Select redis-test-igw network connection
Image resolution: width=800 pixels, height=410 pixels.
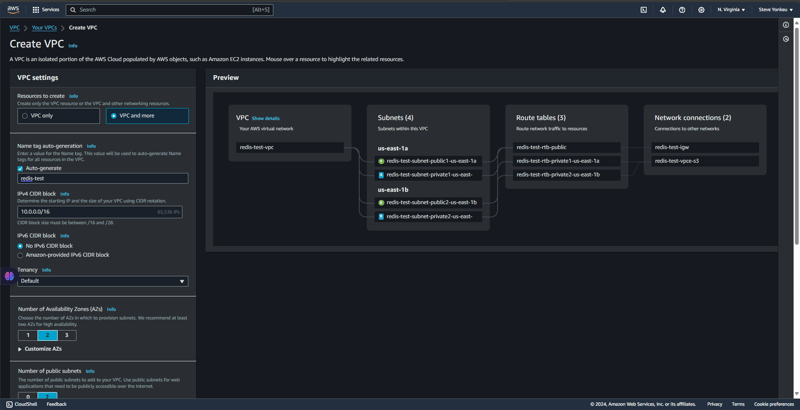[x=705, y=147]
